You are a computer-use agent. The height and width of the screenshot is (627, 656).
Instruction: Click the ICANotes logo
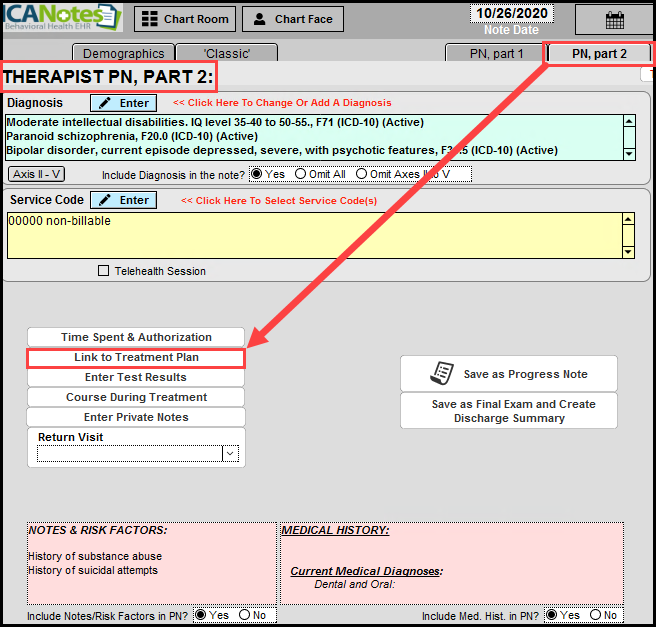(62, 17)
